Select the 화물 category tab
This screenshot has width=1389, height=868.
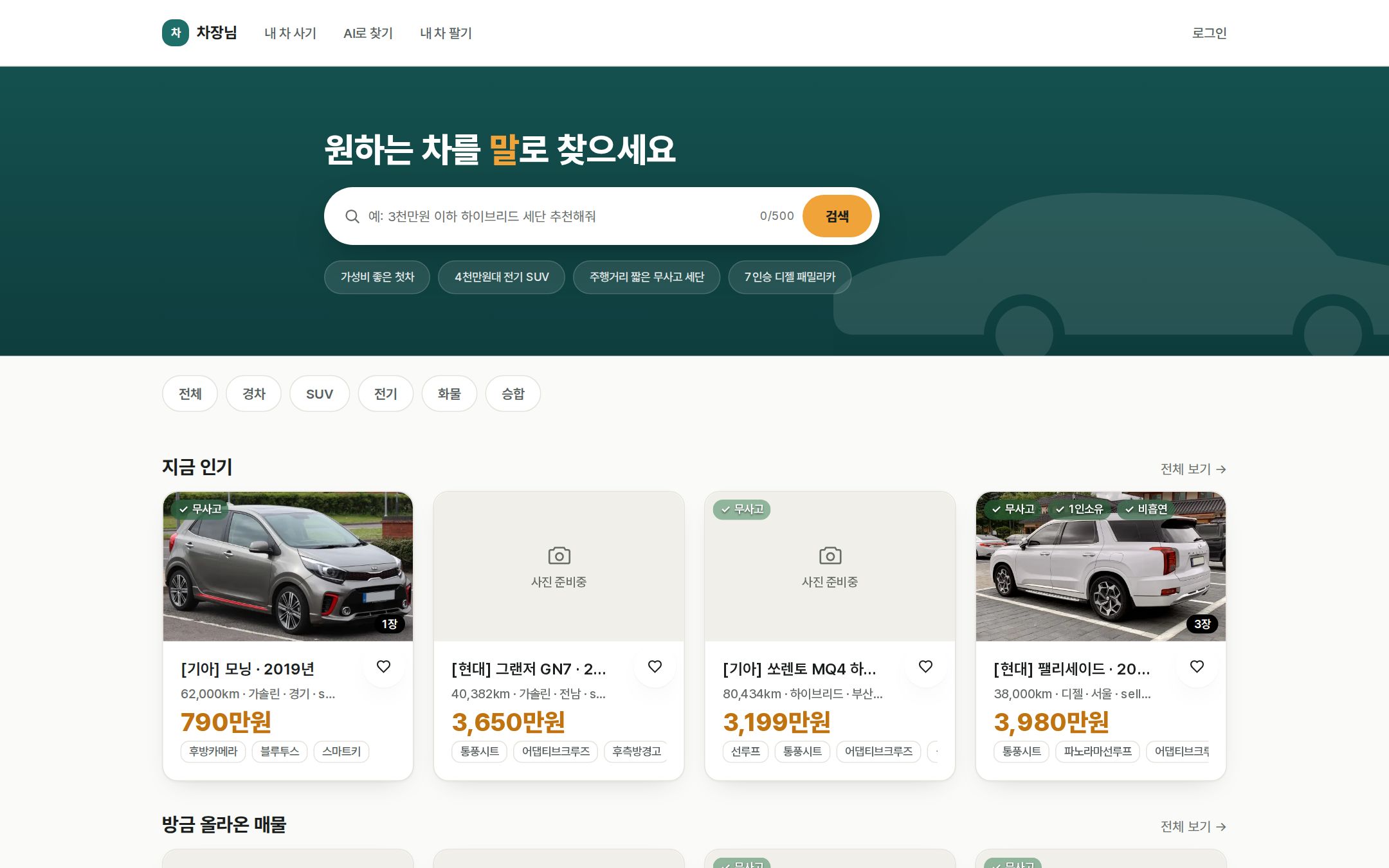[449, 393]
